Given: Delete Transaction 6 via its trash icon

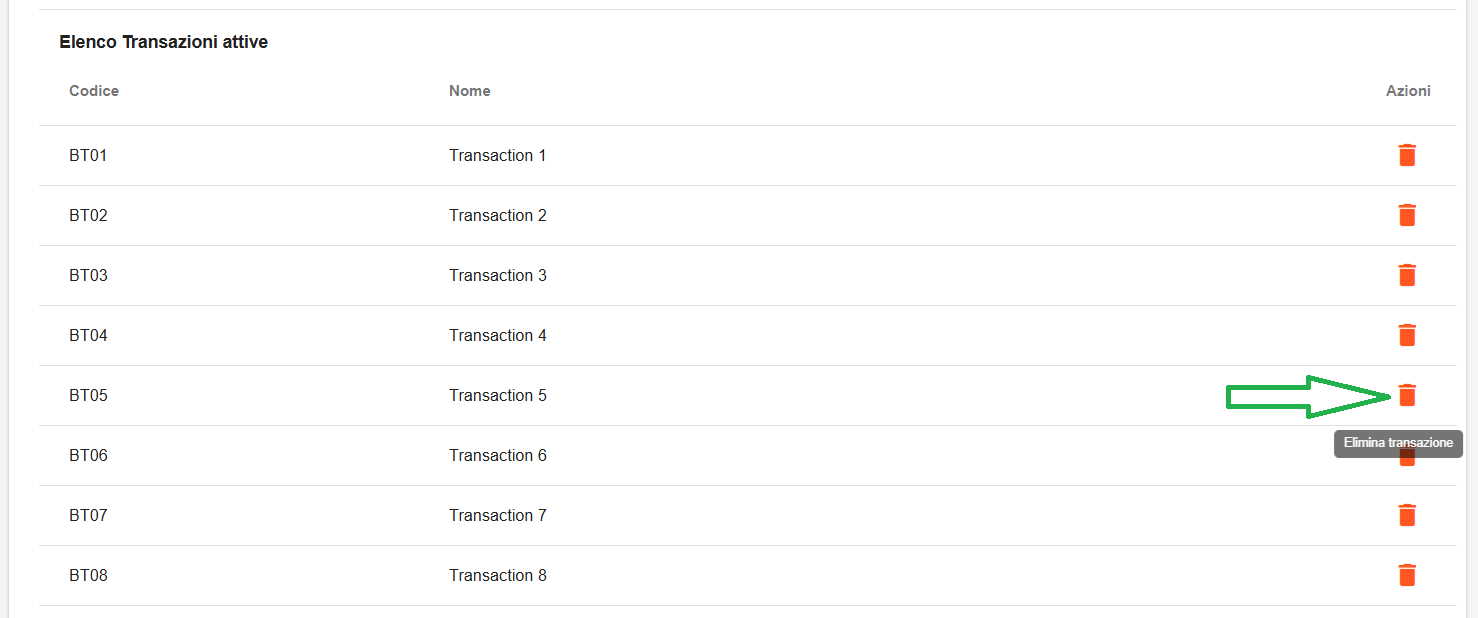Looking at the screenshot, I should click(x=1407, y=461).
